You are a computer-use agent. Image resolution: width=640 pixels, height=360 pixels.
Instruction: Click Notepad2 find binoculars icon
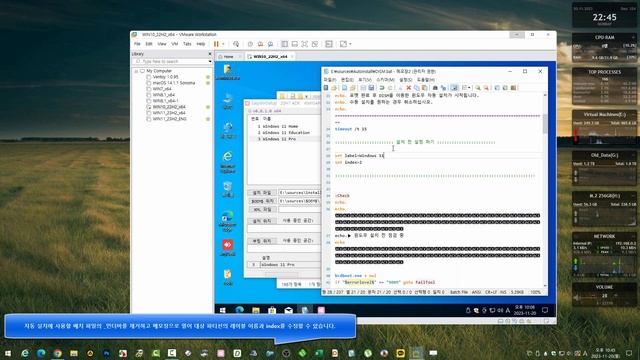(x=435, y=88)
